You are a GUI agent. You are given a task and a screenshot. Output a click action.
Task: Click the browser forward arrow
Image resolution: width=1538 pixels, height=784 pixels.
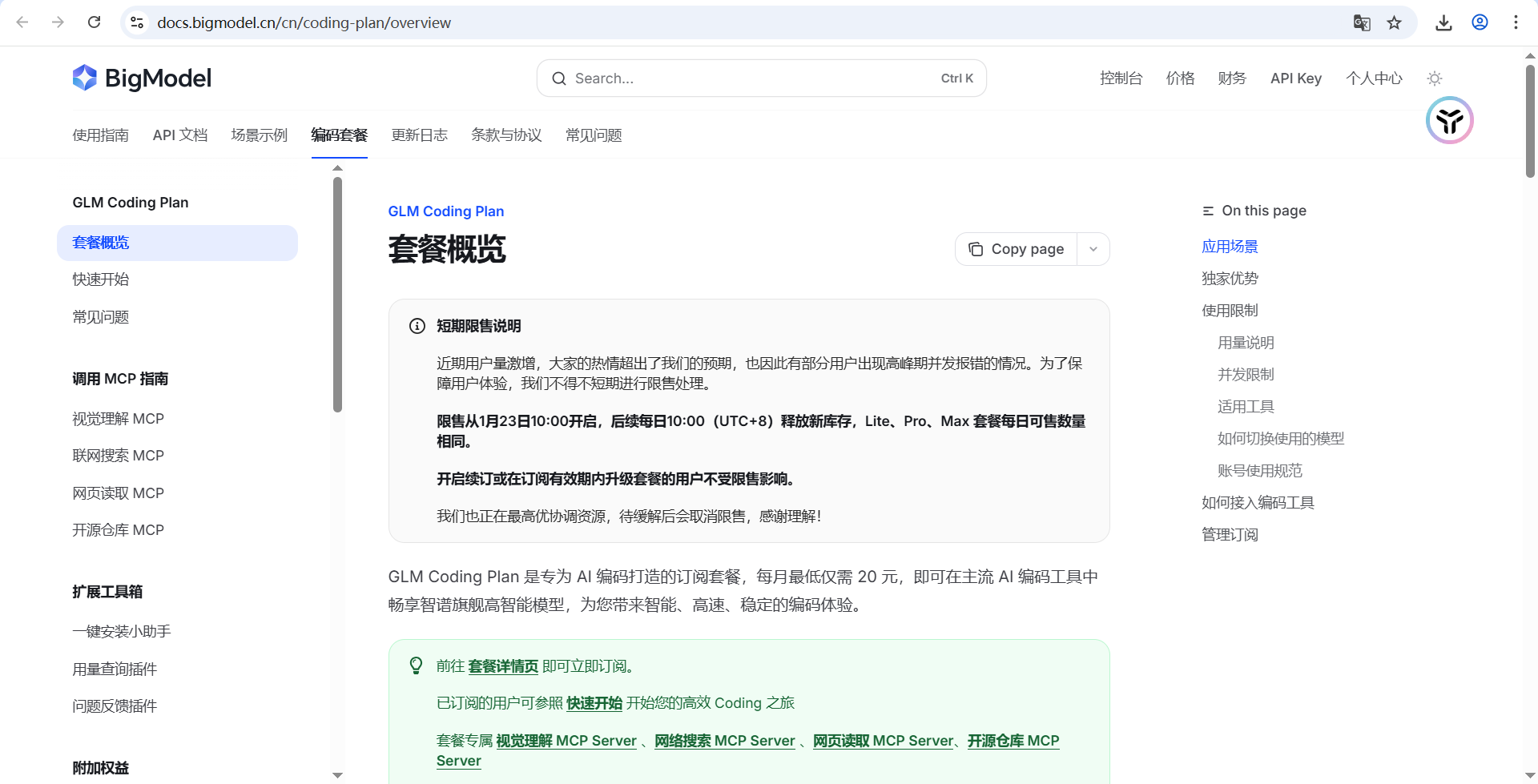coord(58,22)
